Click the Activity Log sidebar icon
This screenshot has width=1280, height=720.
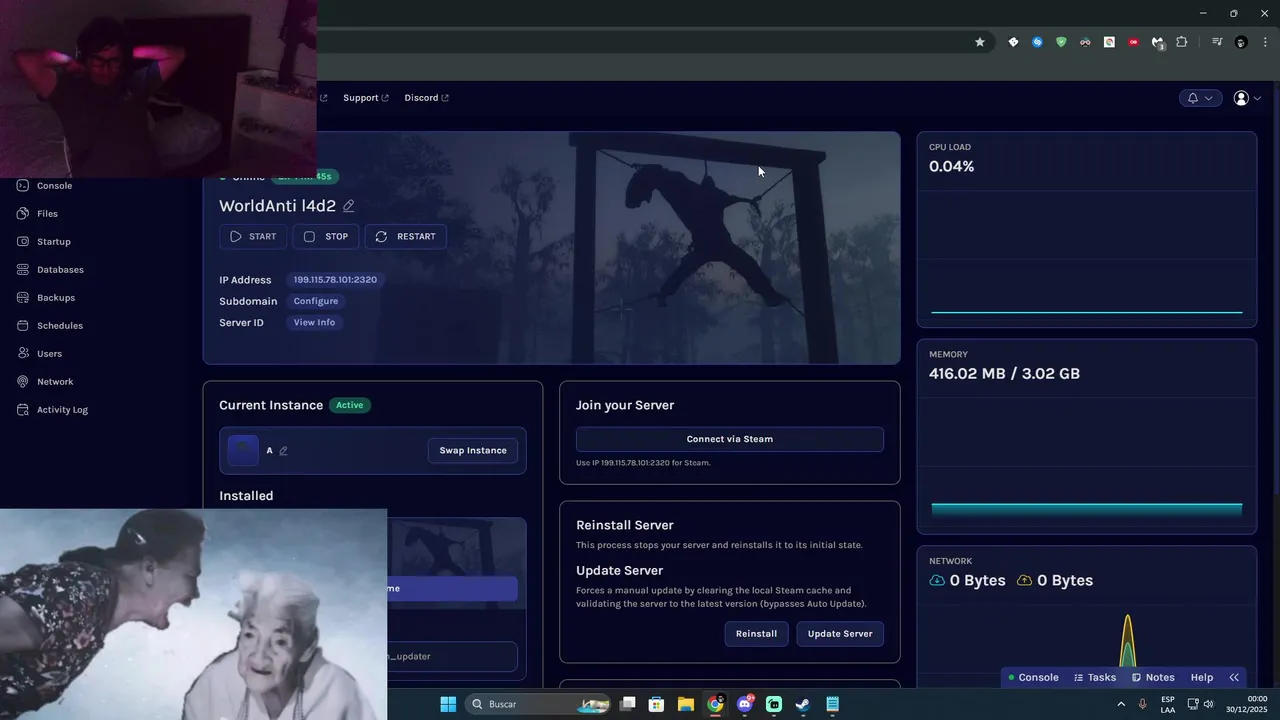tap(23, 410)
